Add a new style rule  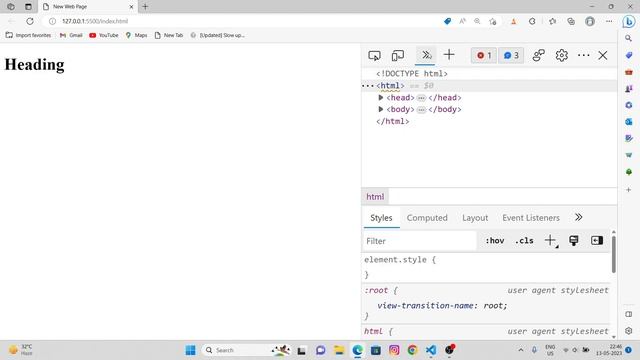(550, 240)
